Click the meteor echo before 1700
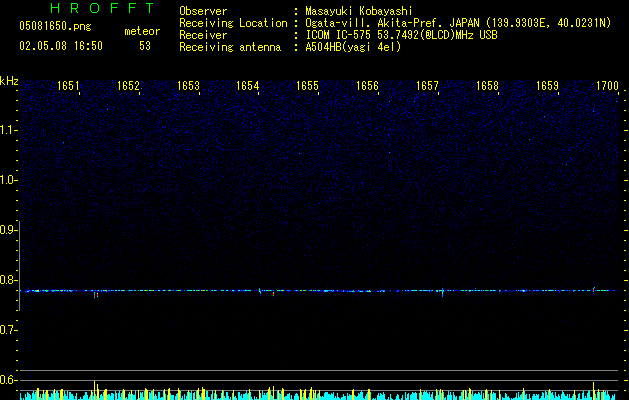The width and height of the screenshot is (629, 400). point(594,290)
